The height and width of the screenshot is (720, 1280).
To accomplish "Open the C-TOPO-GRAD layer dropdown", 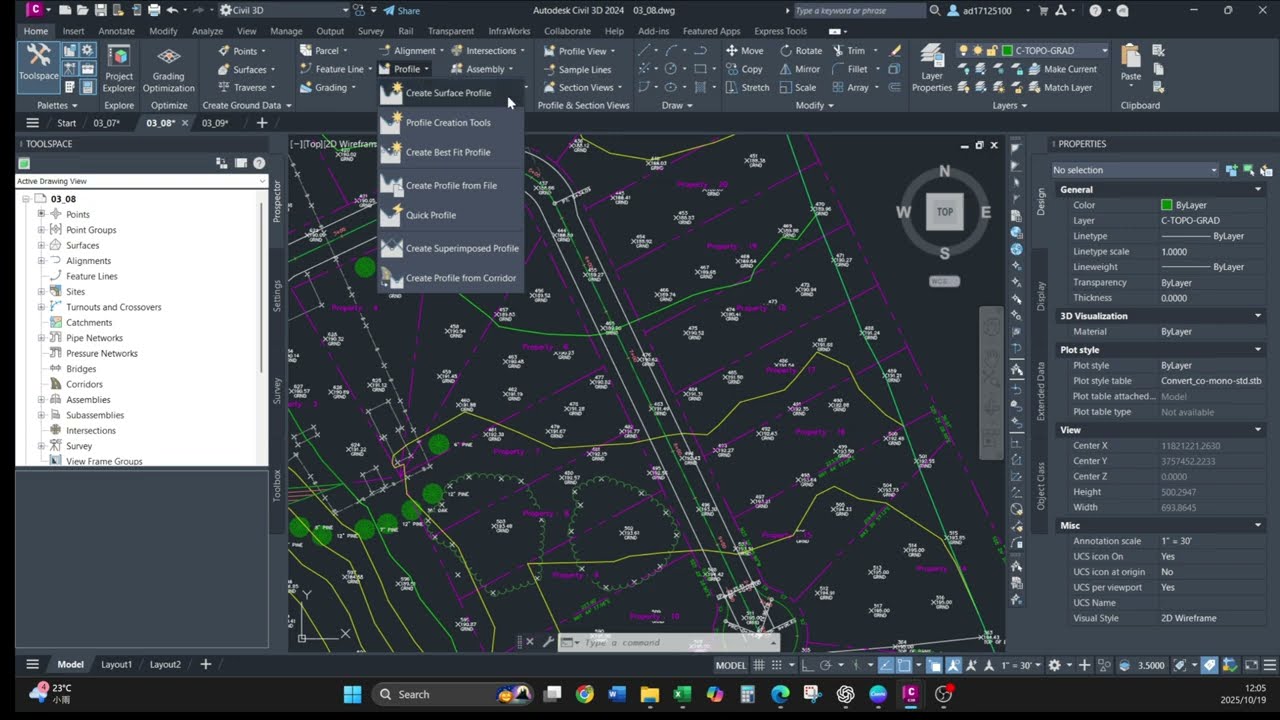I will [x=1105, y=50].
